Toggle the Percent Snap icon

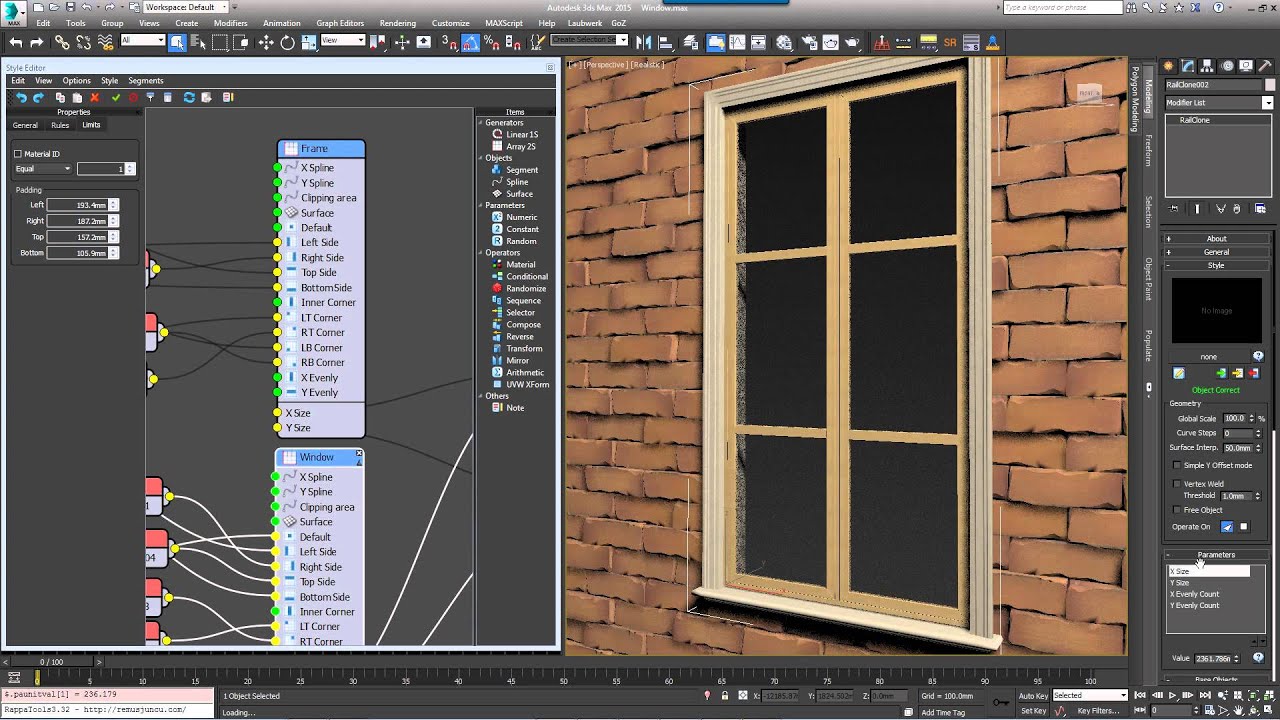(x=490, y=42)
